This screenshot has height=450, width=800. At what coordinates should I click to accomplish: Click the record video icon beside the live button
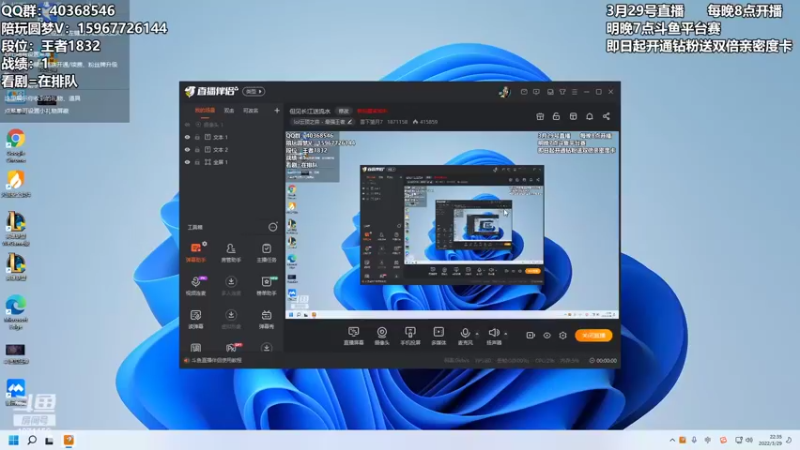click(530, 335)
